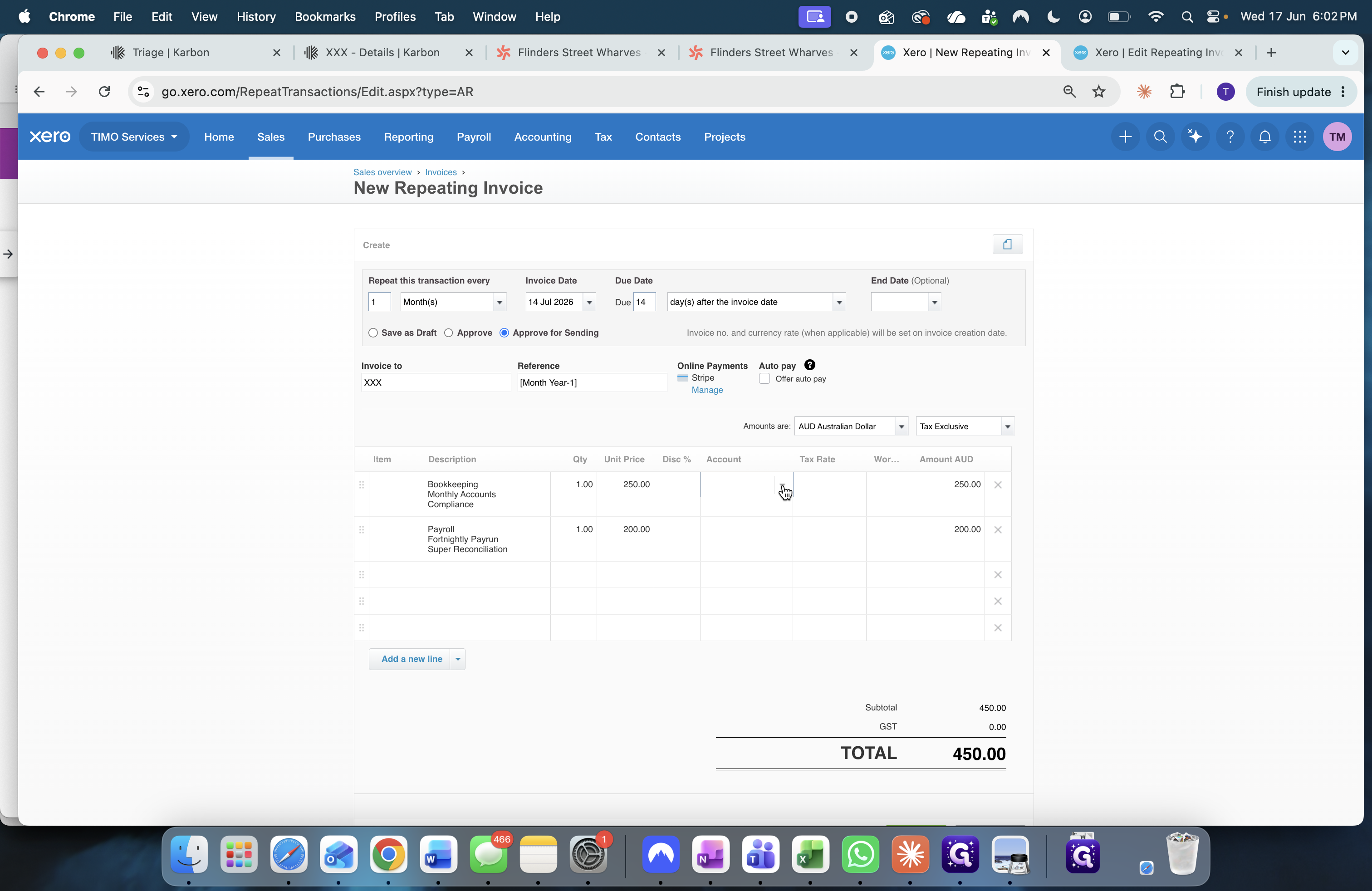This screenshot has height=891, width=1372.
Task: Click the Manage online payments link
Action: pyautogui.click(x=707, y=390)
